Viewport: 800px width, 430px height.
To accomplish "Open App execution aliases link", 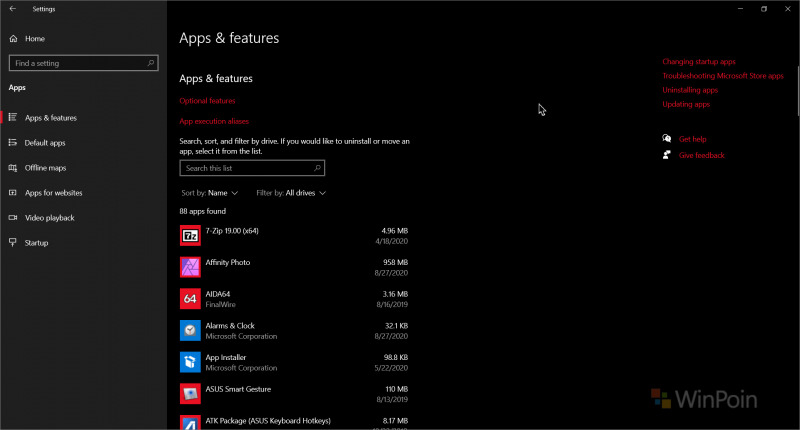I will pyautogui.click(x=214, y=121).
